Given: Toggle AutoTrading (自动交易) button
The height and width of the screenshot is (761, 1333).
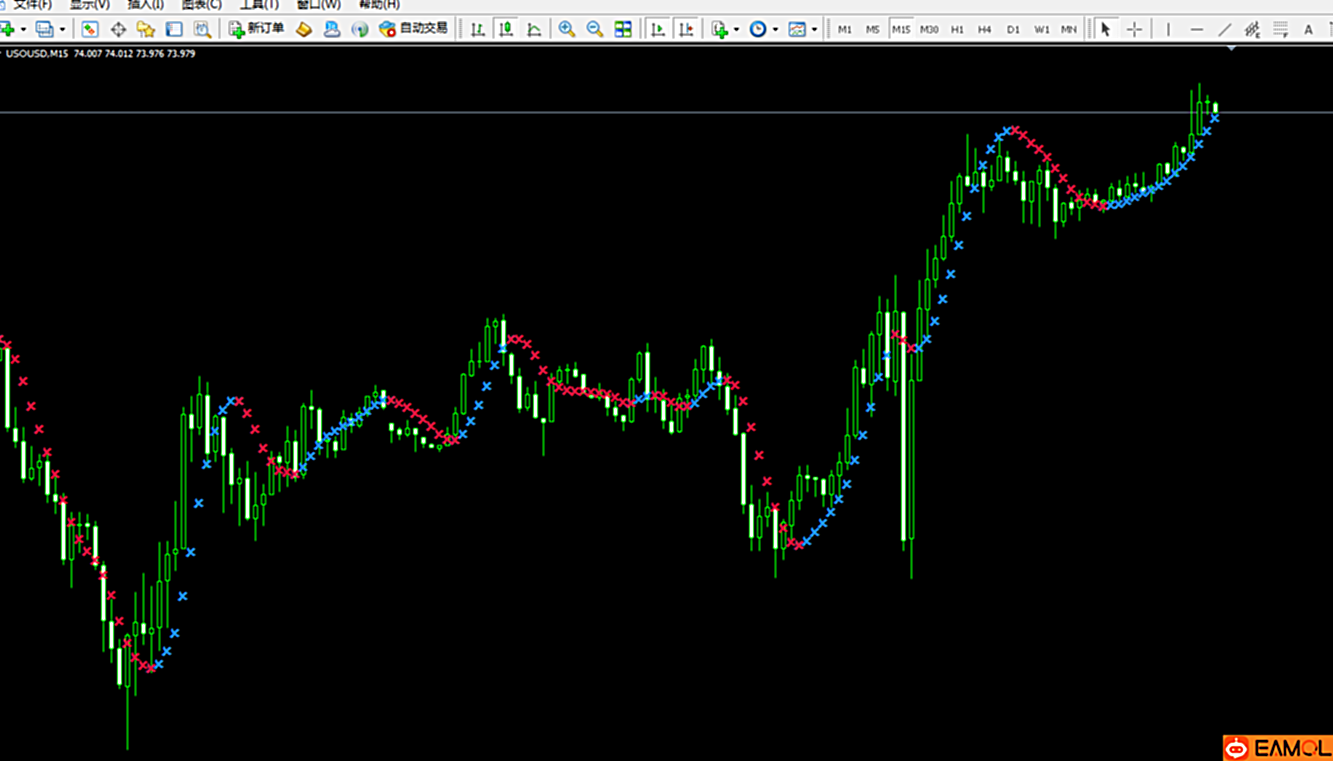Looking at the screenshot, I should pyautogui.click(x=414, y=29).
